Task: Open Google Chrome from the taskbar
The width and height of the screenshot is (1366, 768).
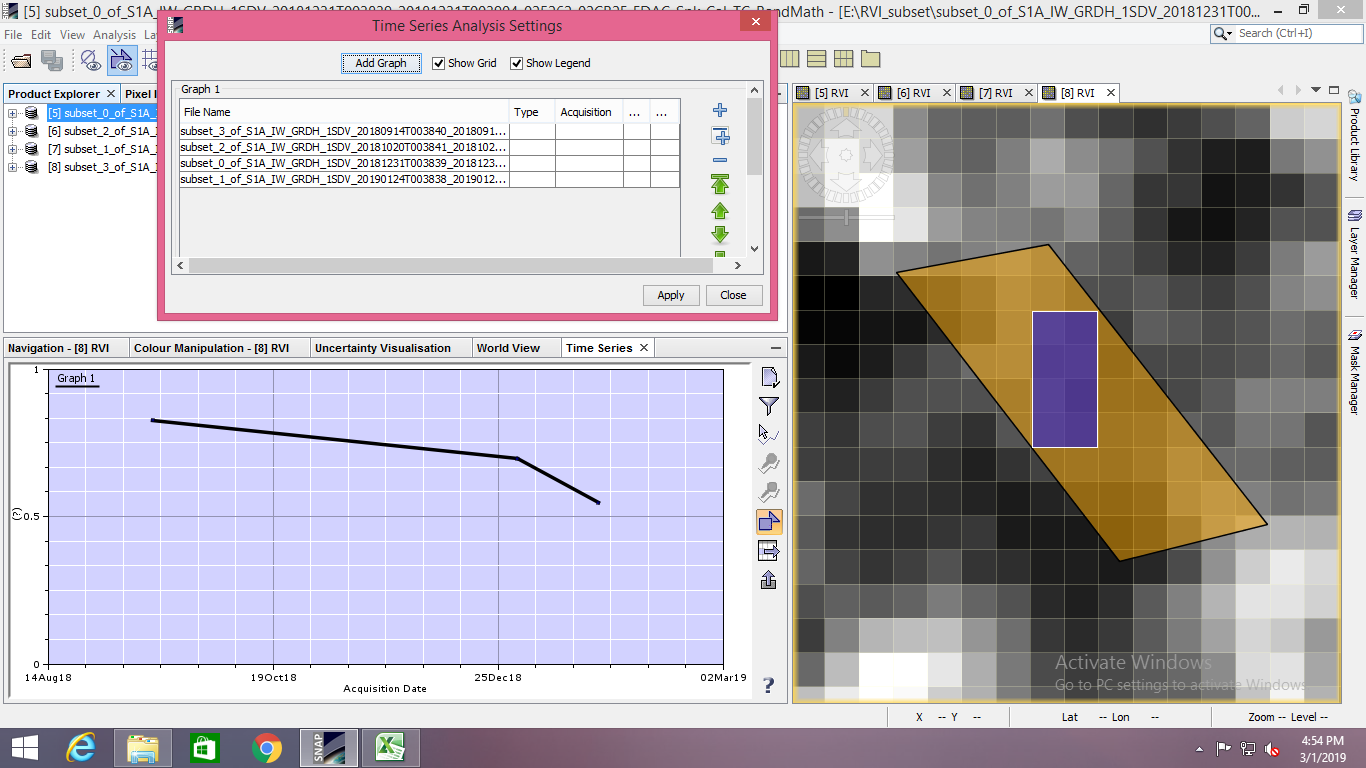Action: click(267, 747)
